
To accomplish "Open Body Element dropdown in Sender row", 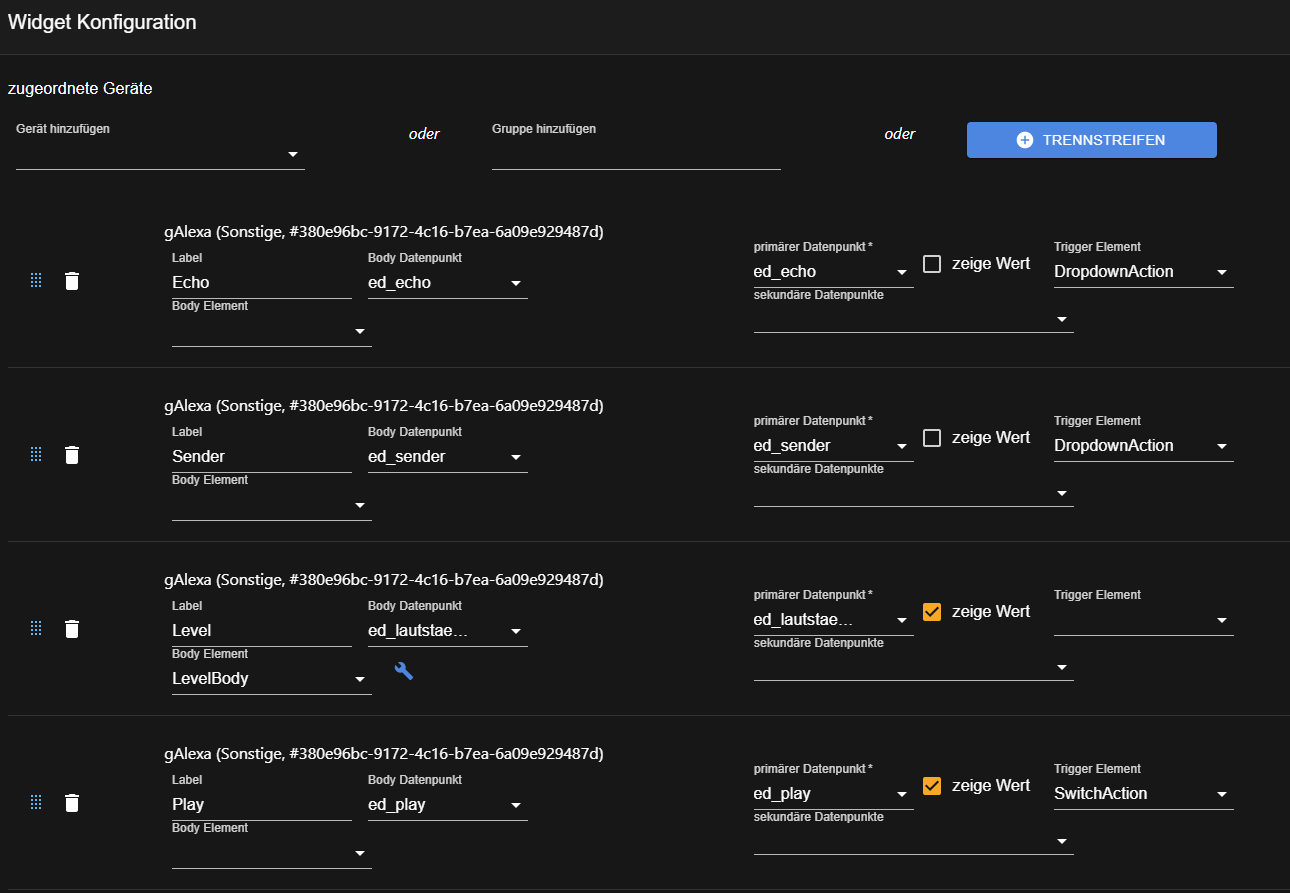I will coord(272,505).
